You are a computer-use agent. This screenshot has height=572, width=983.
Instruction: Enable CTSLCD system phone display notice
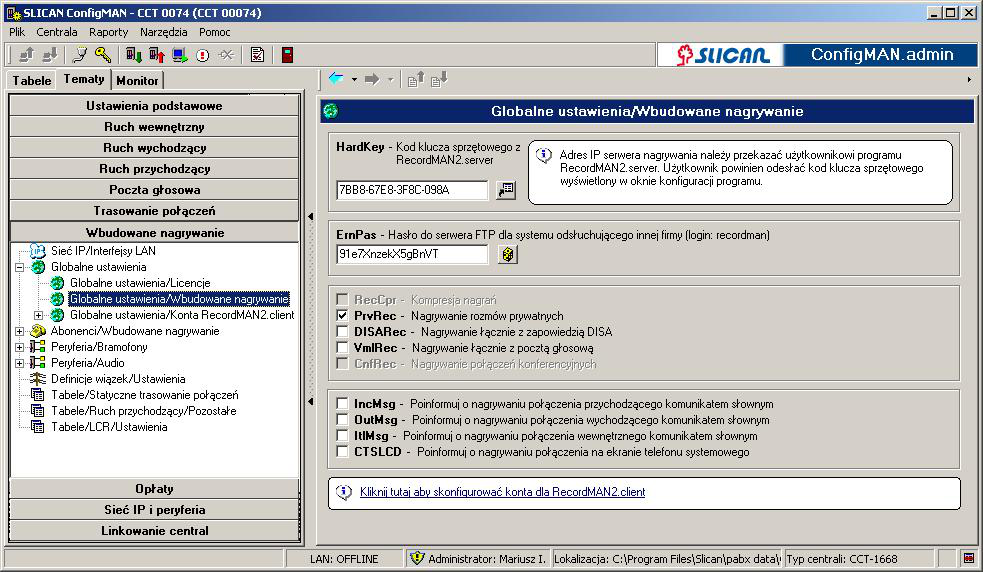coord(342,452)
